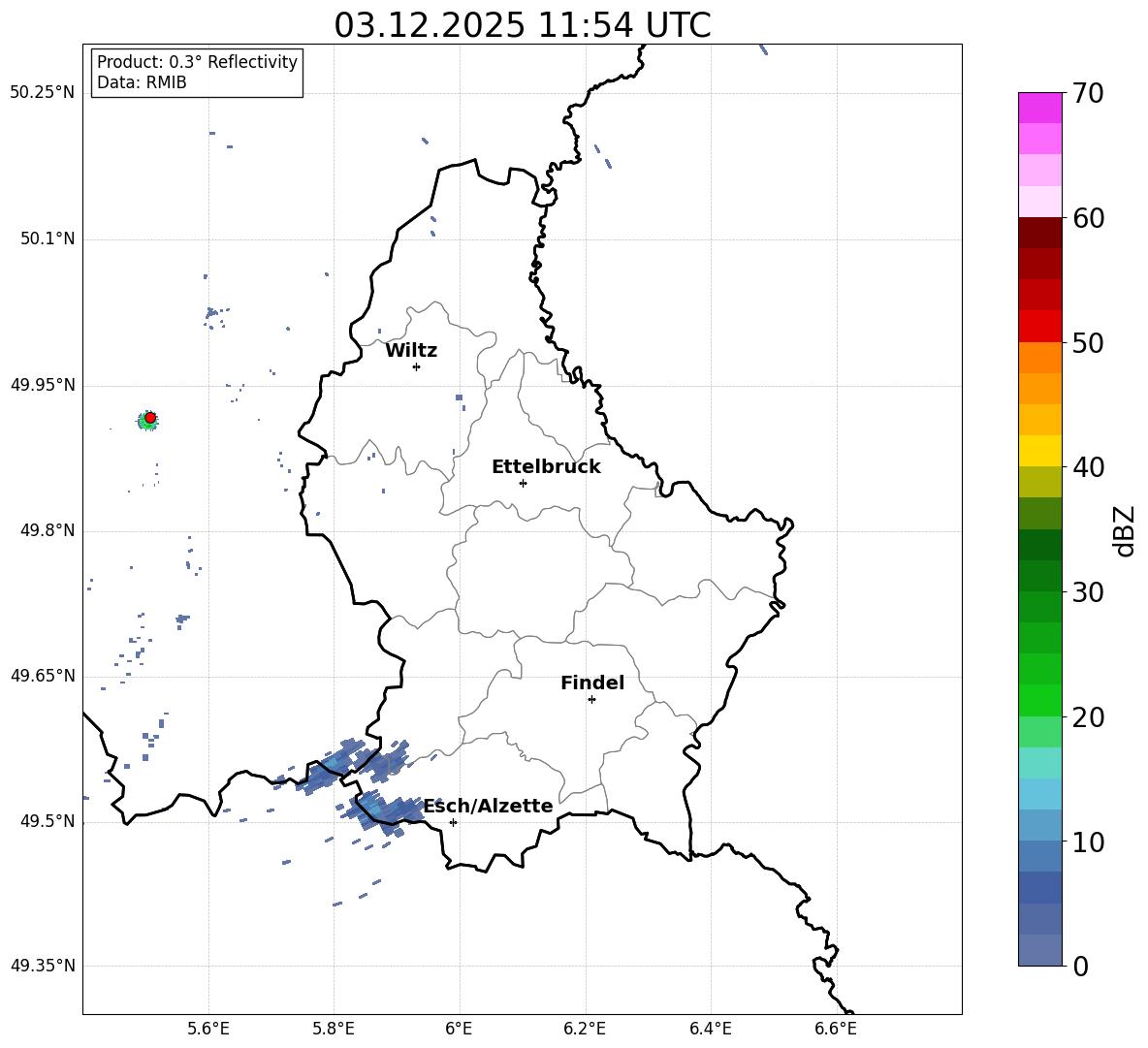The width and height of the screenshot is (1148, 1048).
Task: Click the slate-blue swatch at colorbar bottom
Action: (1039, 950)
